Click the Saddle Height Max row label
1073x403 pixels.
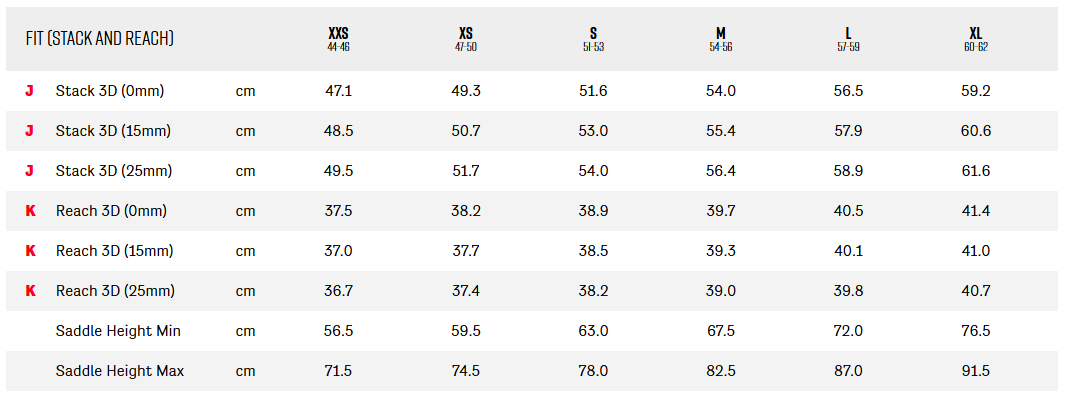120,371
